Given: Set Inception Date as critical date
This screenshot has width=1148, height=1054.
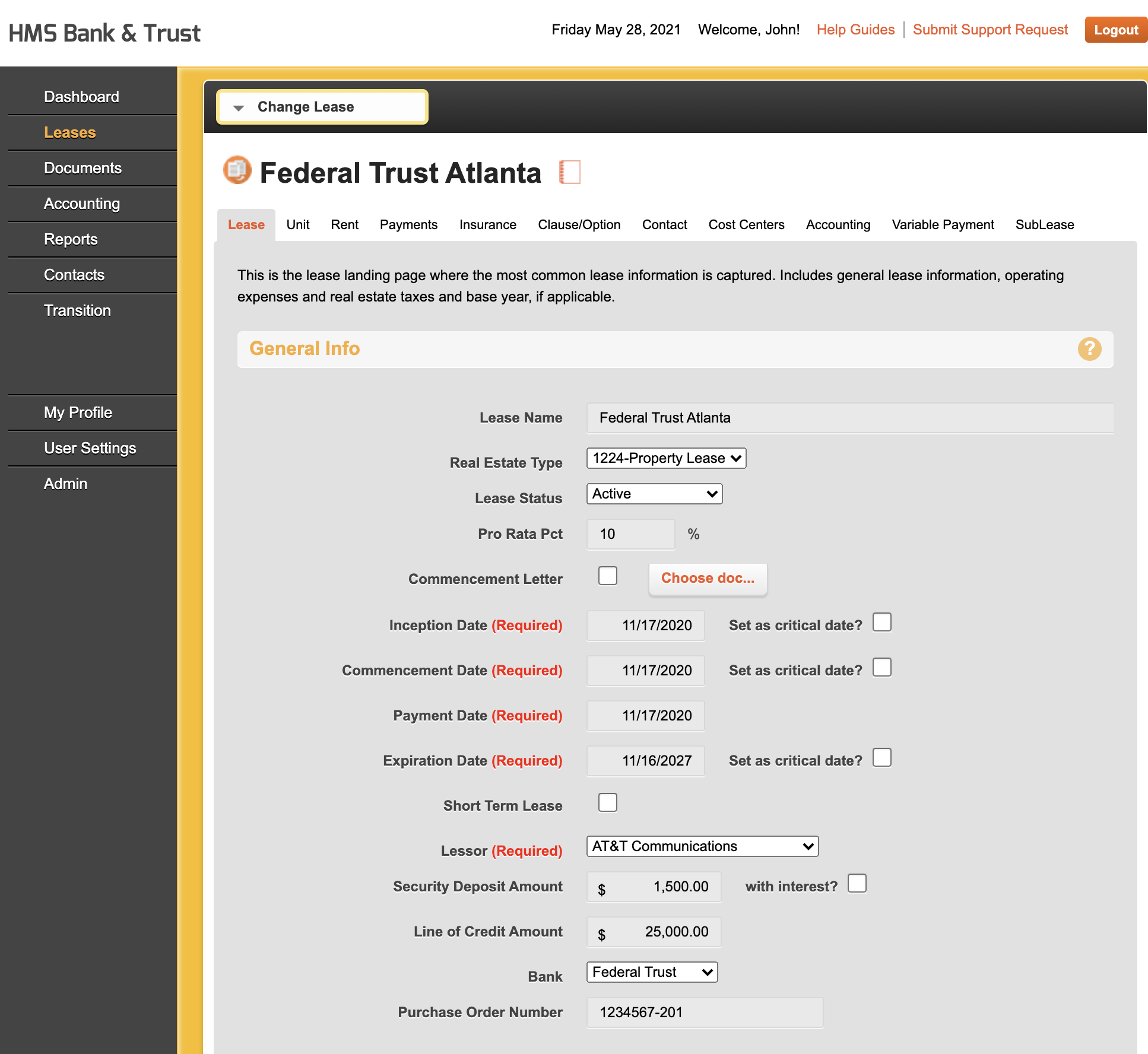Looking at the screenshot, I should pyautogui.click(x=882, y=622).
